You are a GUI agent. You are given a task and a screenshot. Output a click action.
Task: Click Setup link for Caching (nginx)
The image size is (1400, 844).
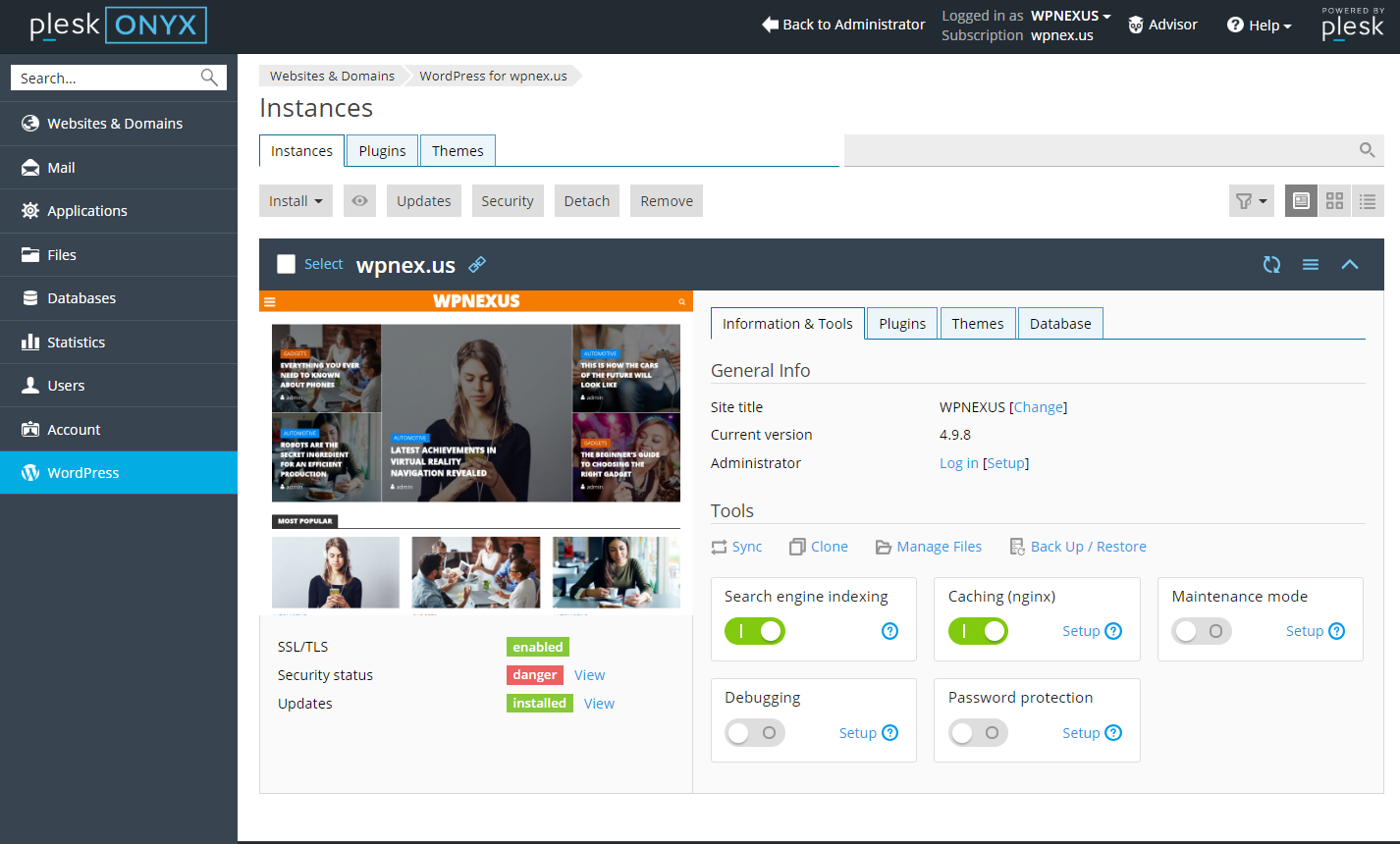pos(1081,631)
